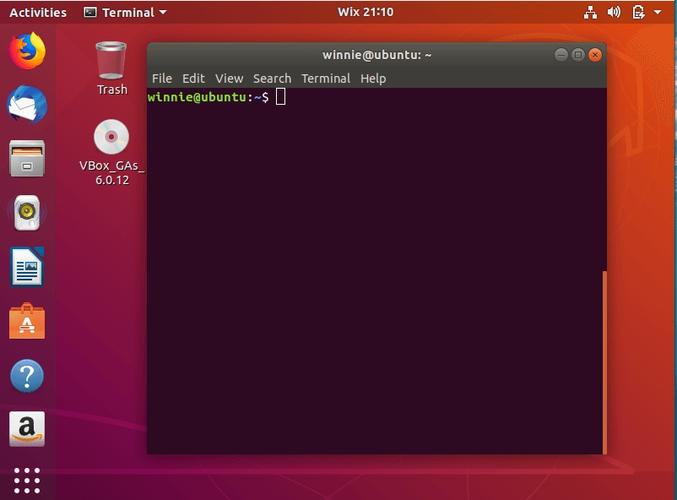
Task: Select the Trash desktop icon
Action: (111, 68)
